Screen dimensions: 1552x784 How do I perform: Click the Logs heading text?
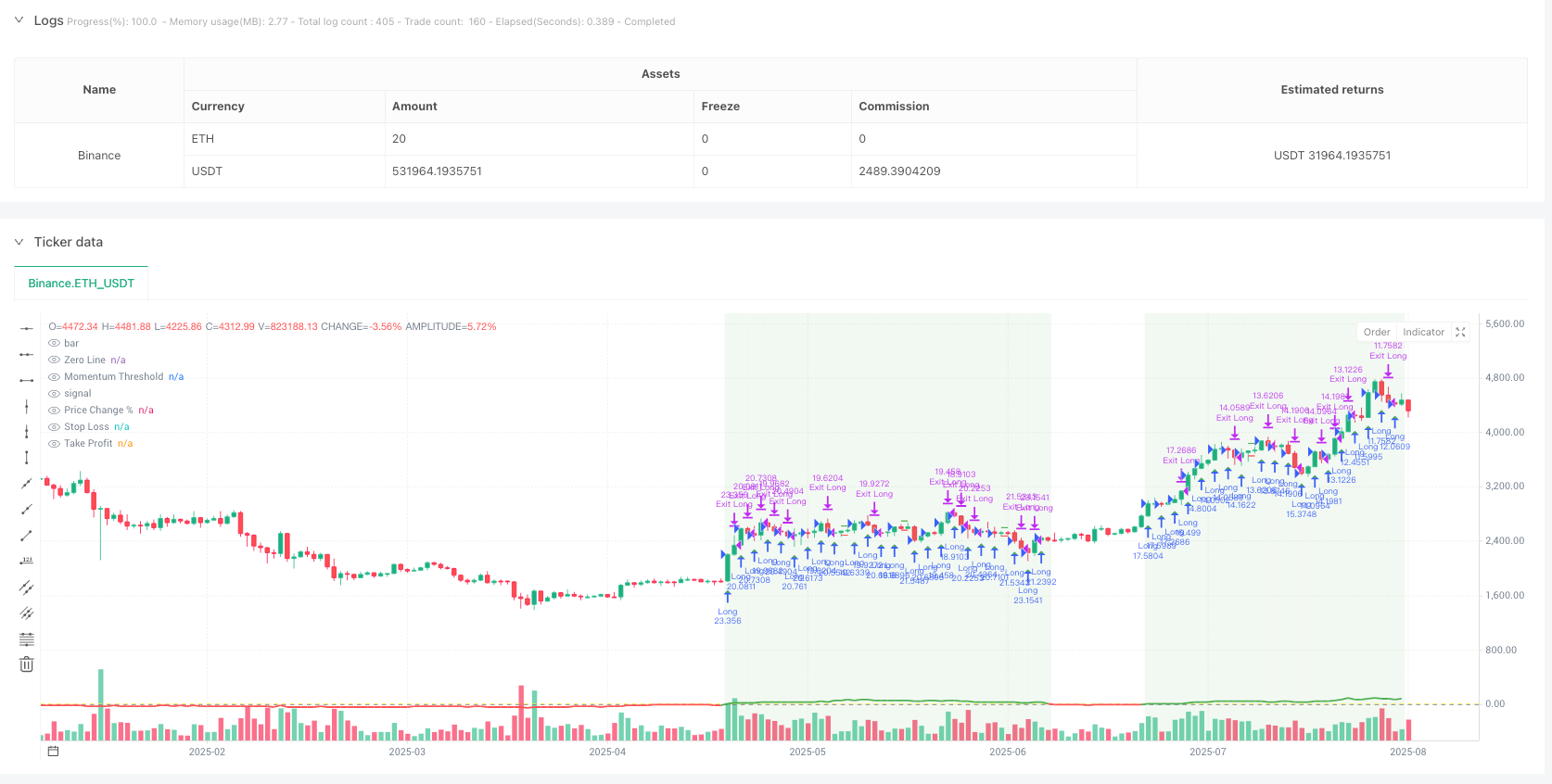click(x=49, y=20)
